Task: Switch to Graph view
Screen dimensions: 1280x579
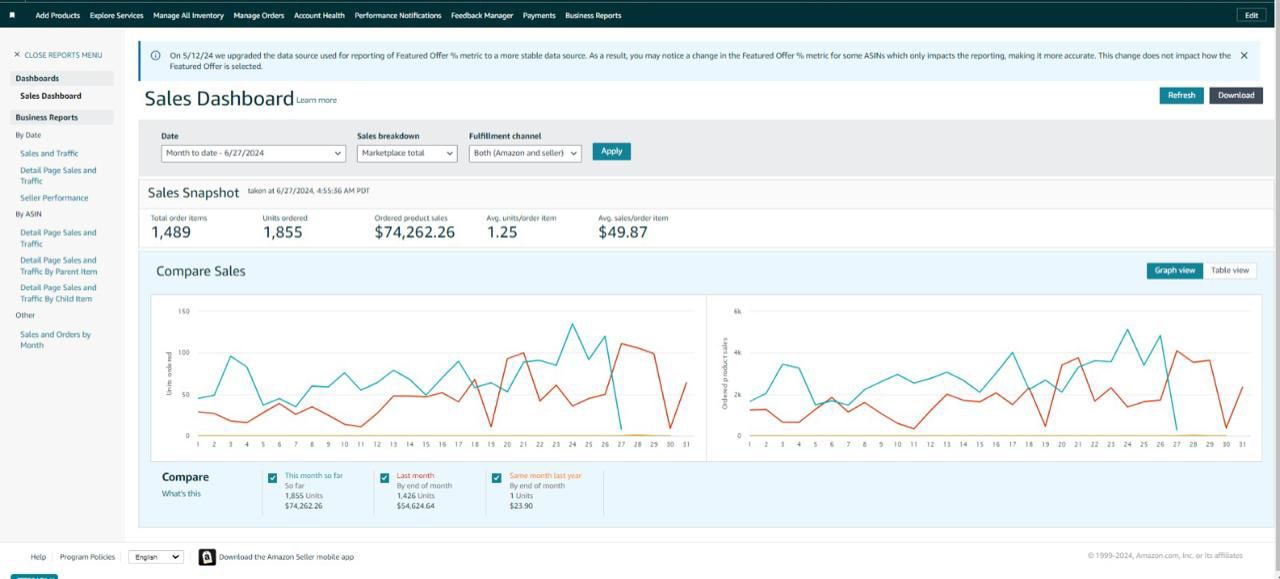Action: [1175, 271]
